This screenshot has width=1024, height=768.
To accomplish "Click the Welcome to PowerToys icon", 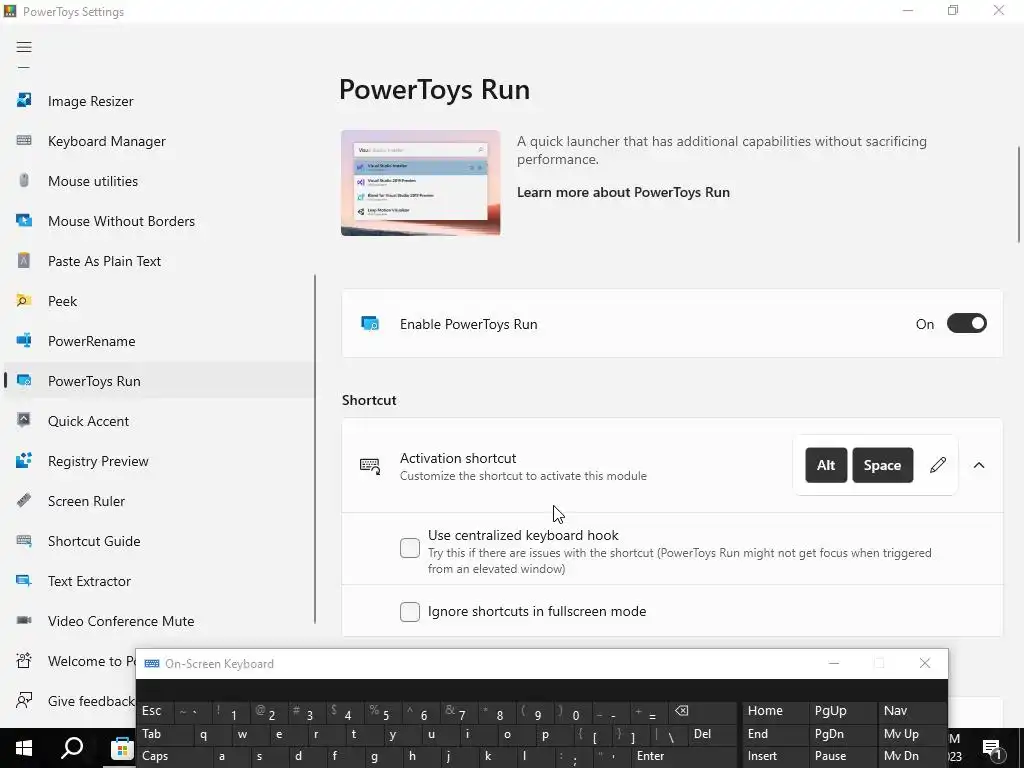I will 24,660.
